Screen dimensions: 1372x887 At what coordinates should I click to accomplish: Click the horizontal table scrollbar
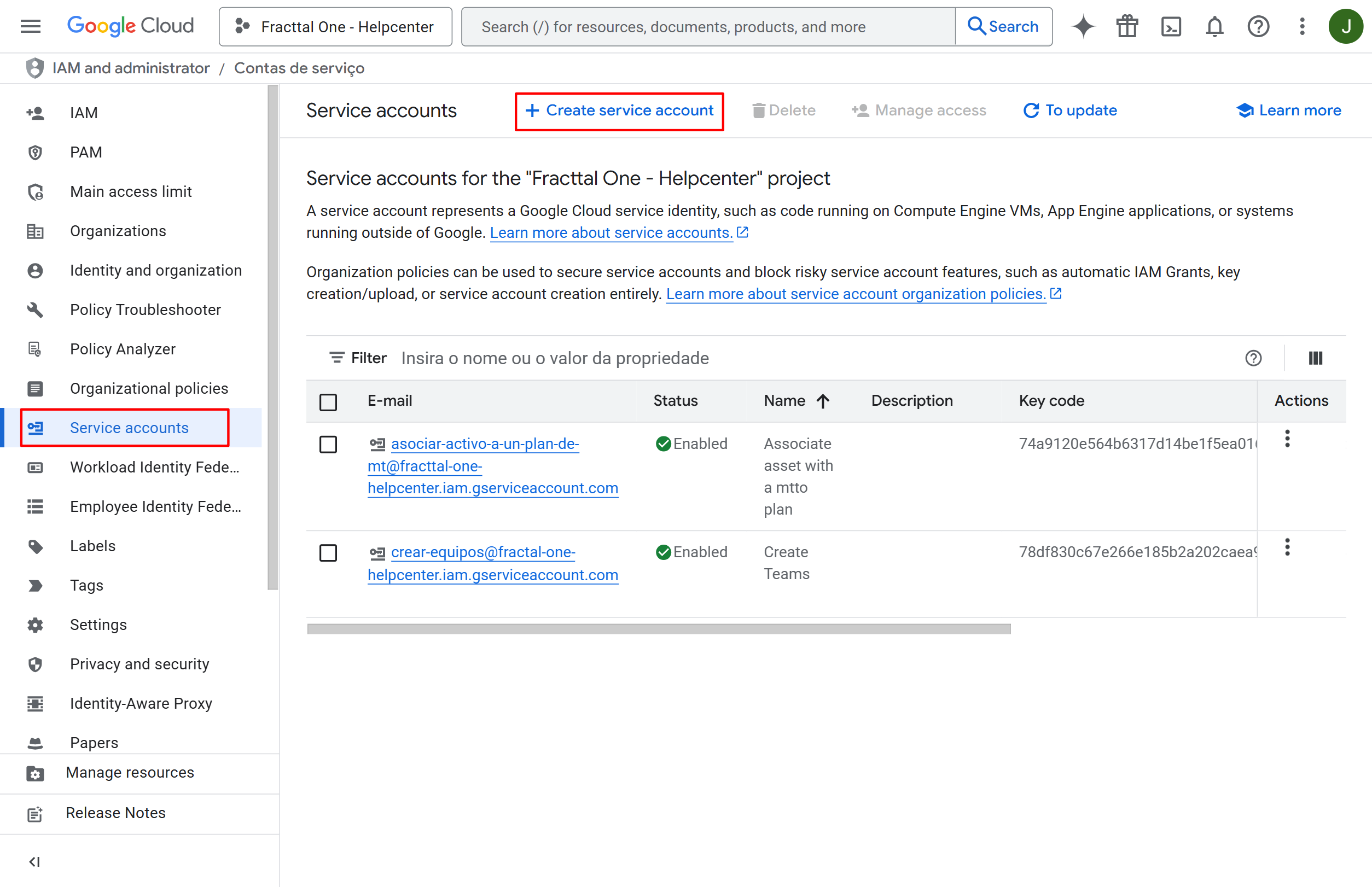coord(659,629)
